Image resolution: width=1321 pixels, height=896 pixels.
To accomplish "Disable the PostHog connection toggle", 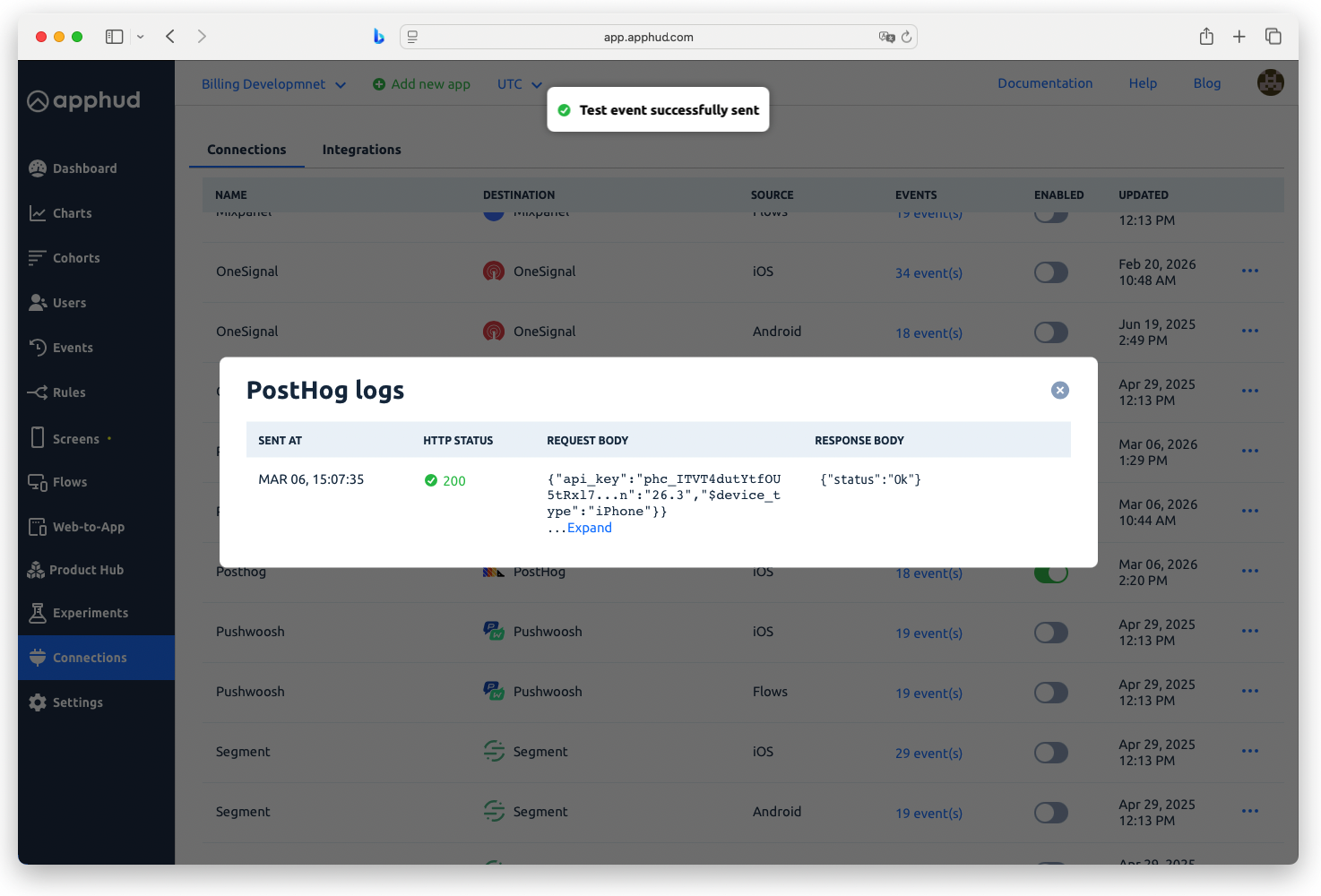I will point(1050,574).
